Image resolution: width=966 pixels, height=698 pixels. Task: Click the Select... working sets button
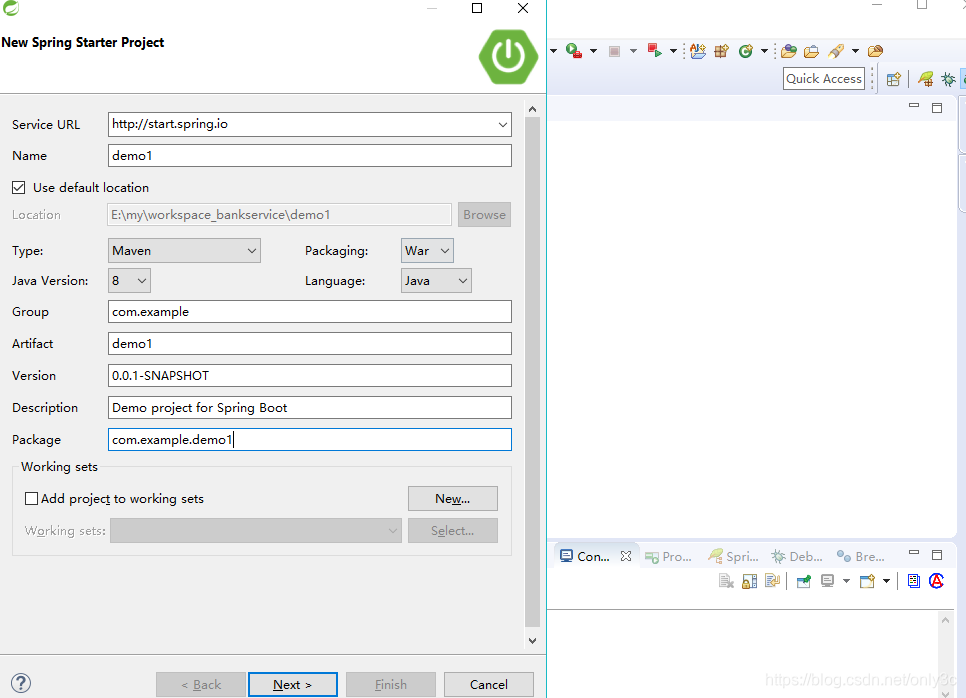[x=453, y=530]
